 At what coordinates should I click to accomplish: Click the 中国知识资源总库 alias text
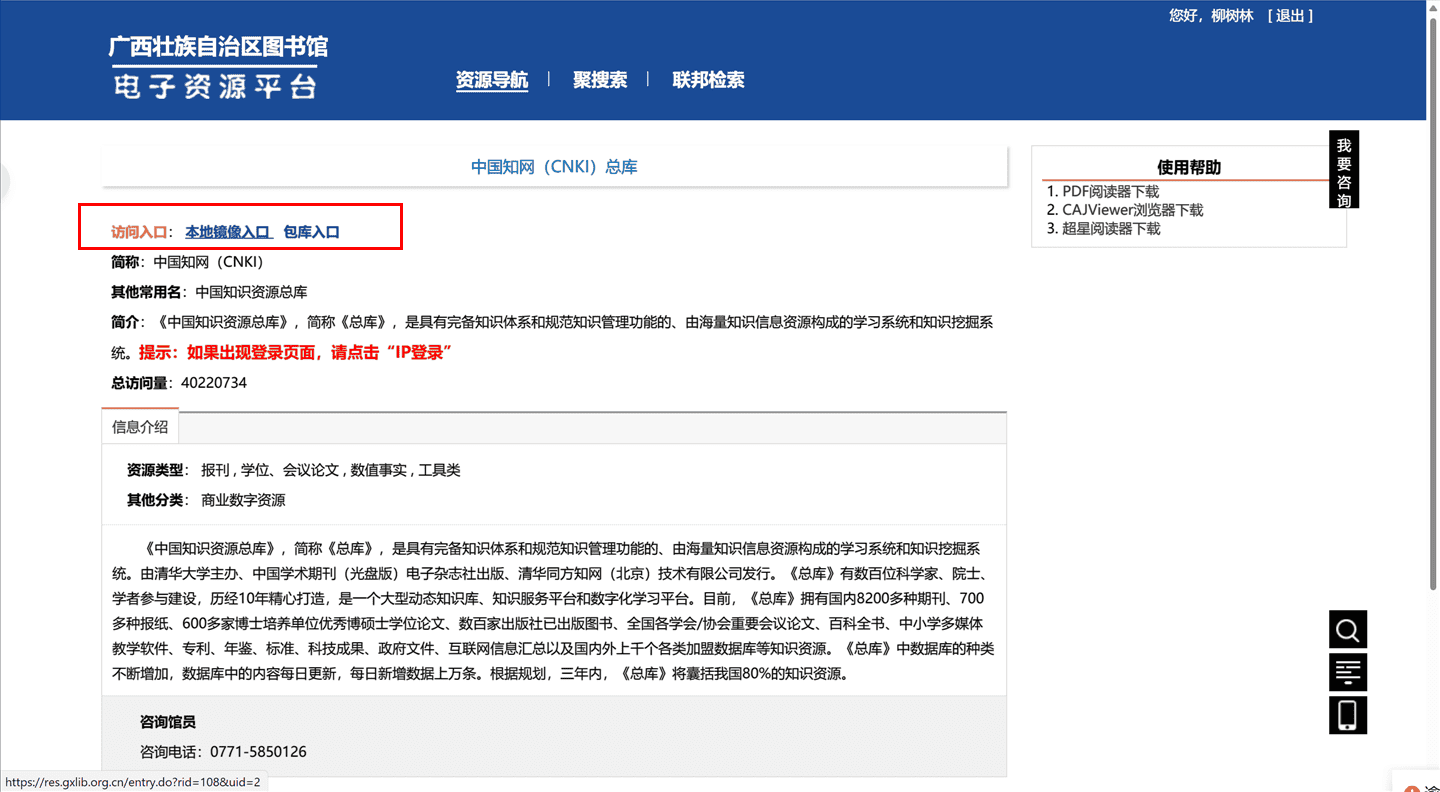[251, 292]
